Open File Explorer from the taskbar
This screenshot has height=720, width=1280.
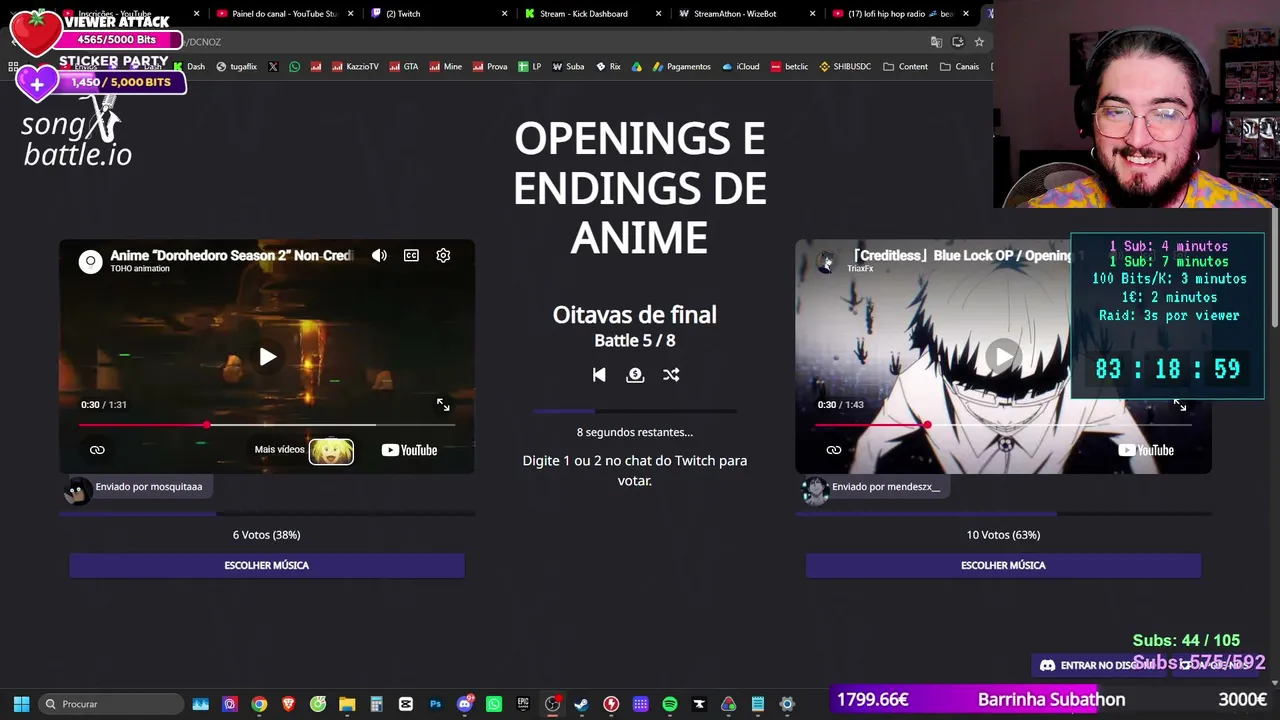click(x=347, y=704)
